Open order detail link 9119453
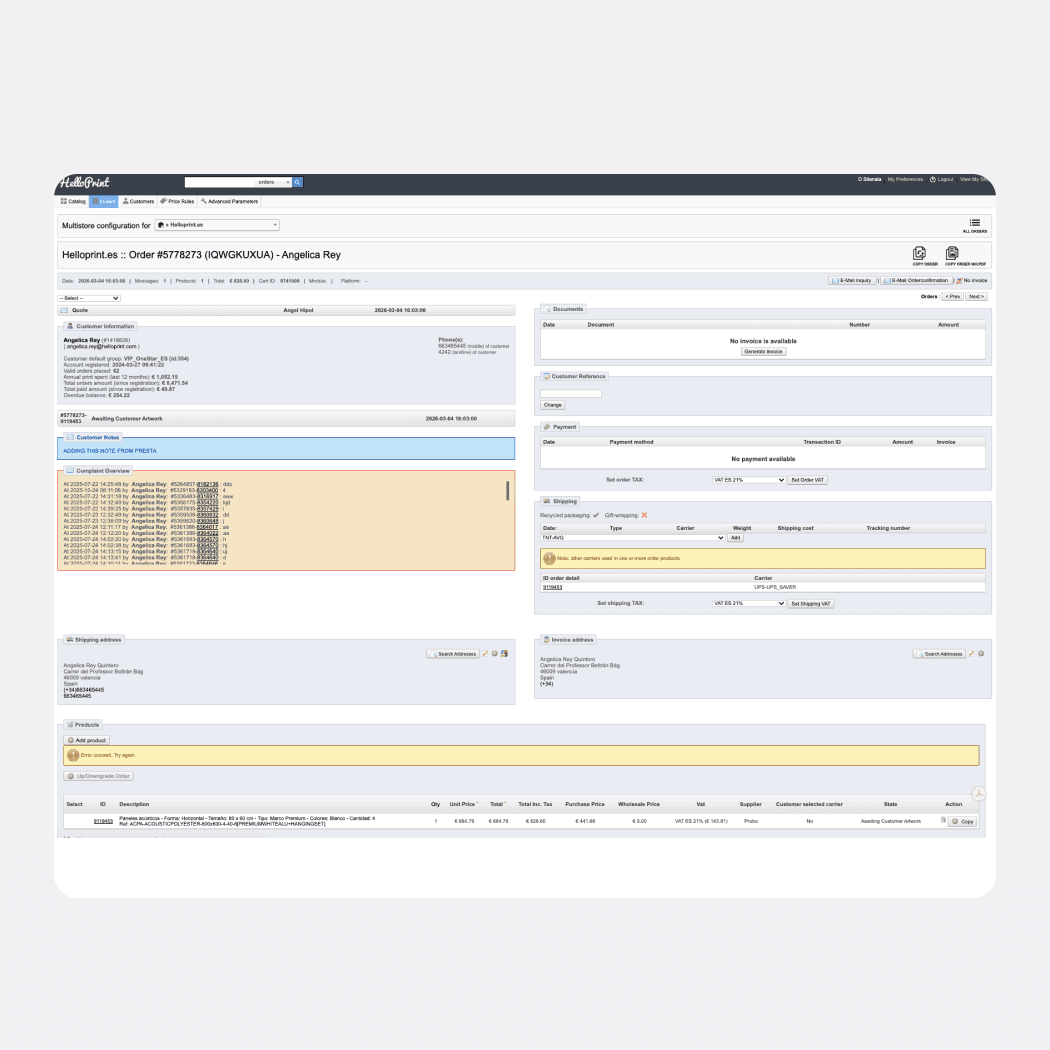This screenshot has height=1050, width=1050. (552, 587)
